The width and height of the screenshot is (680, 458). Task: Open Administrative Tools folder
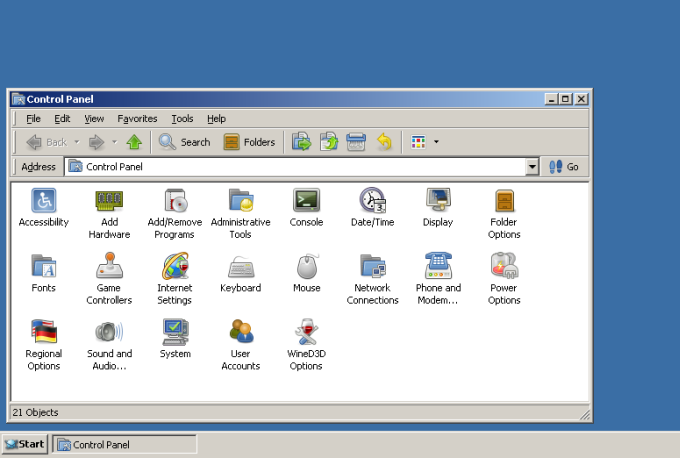point(241,214)
